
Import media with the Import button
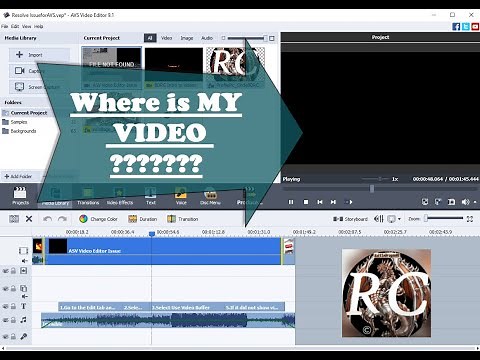click(39, 55)
